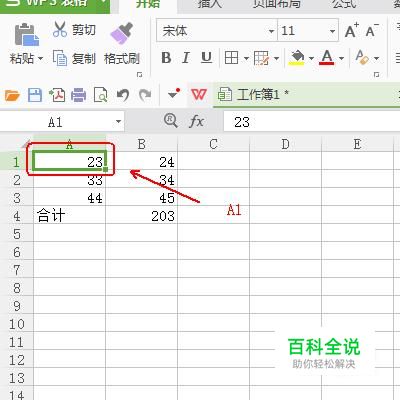Apply the red font color A
Screen dimensions: 400x400
coord(327,58)
